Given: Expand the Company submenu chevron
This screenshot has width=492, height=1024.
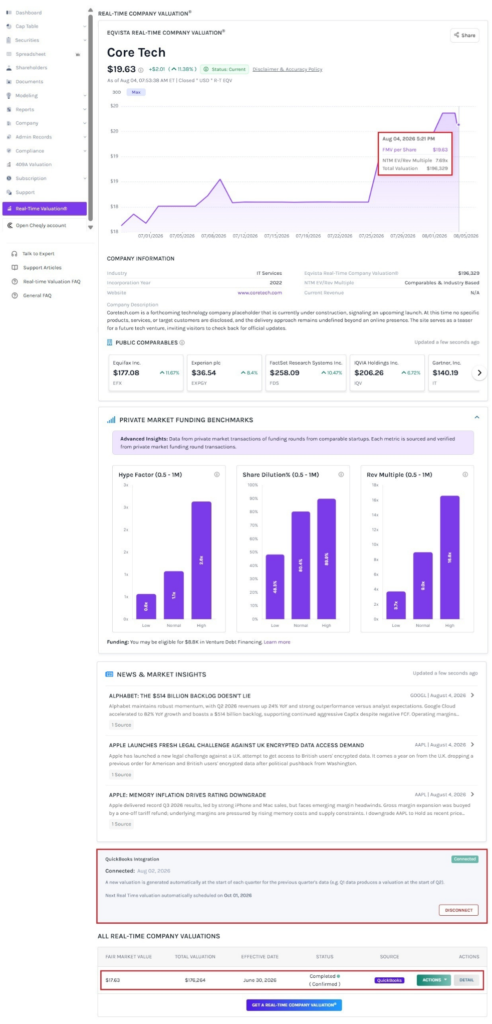Looking at the screenshot, I should click(x=84, y=123).
